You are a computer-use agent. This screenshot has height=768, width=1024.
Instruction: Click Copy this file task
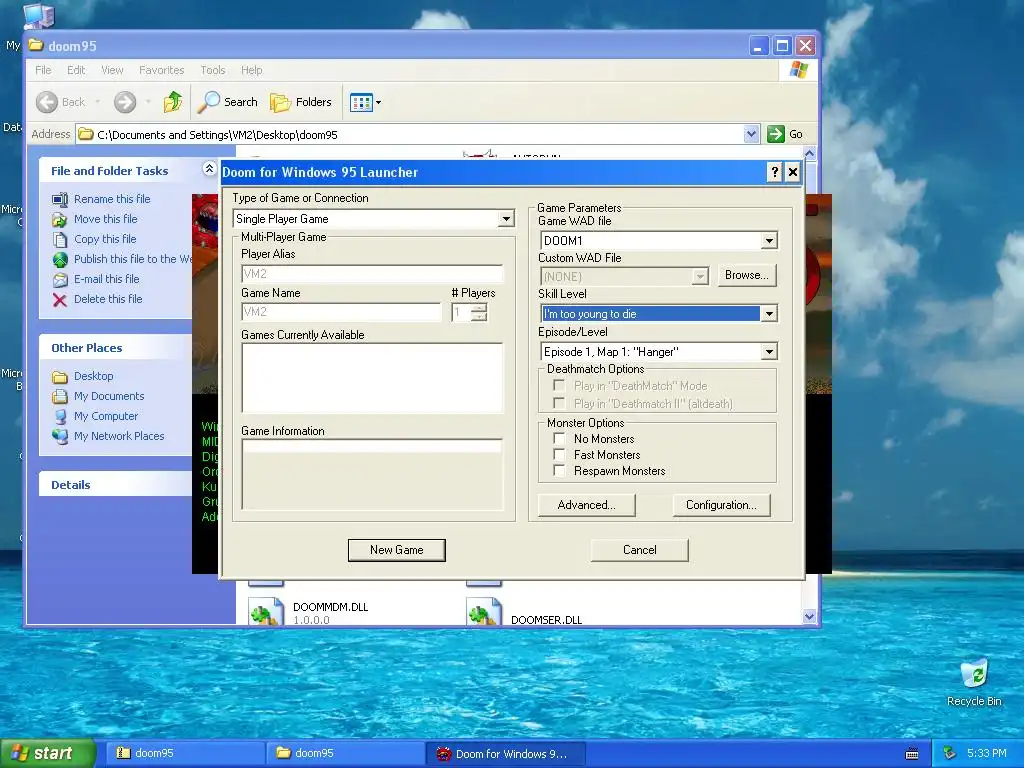coord(104,239)
